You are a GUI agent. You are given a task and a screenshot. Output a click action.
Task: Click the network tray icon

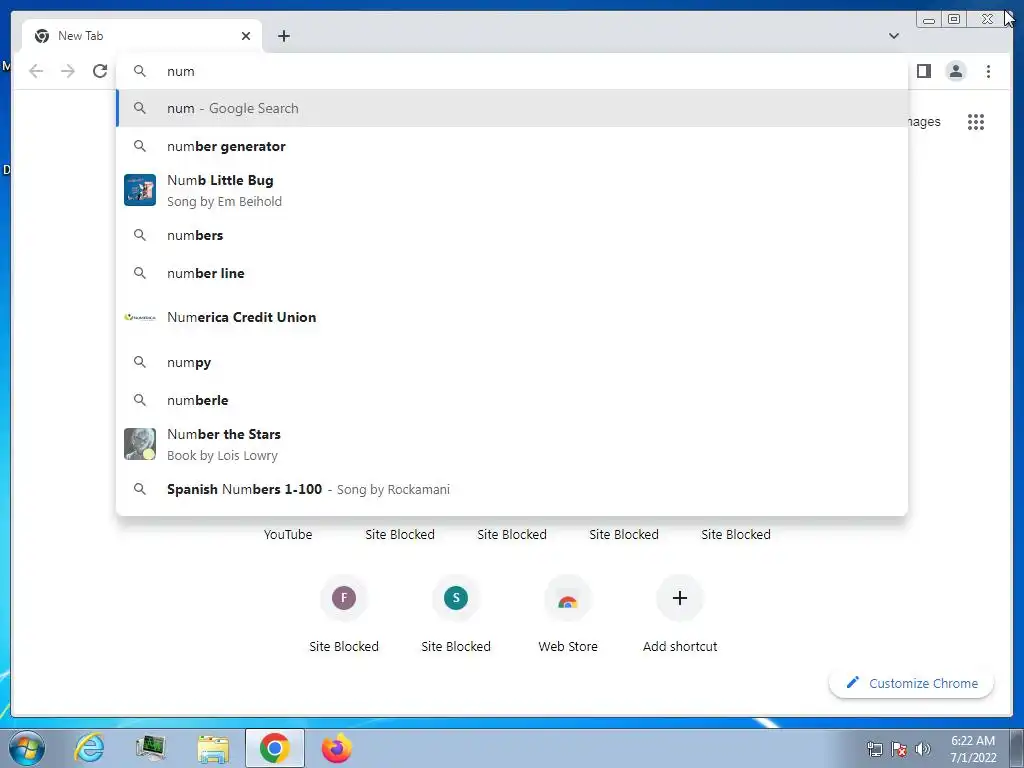[x=874, y=749]
